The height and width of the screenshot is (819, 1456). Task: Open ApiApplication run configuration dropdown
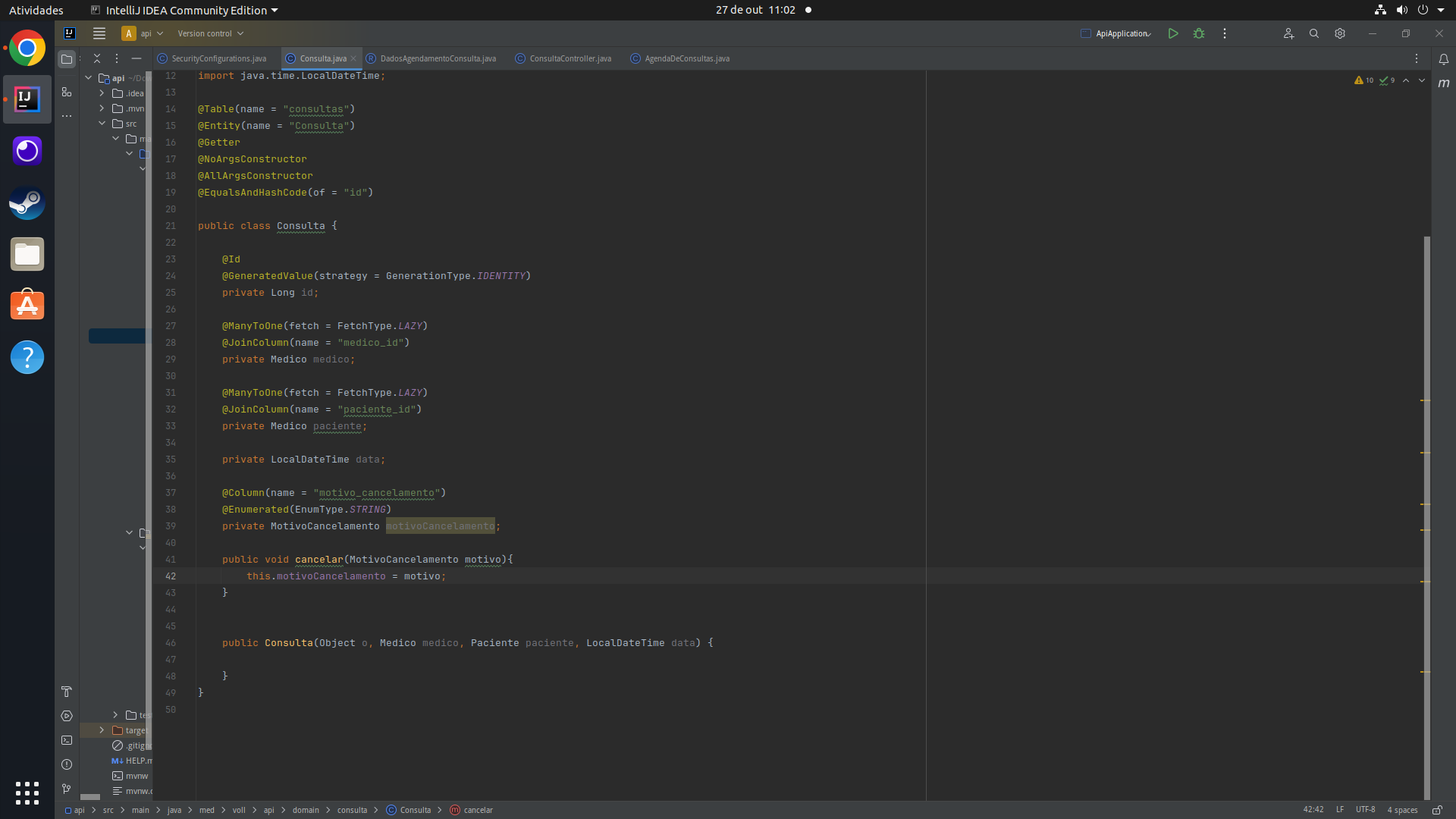[x=1116, y=33]
